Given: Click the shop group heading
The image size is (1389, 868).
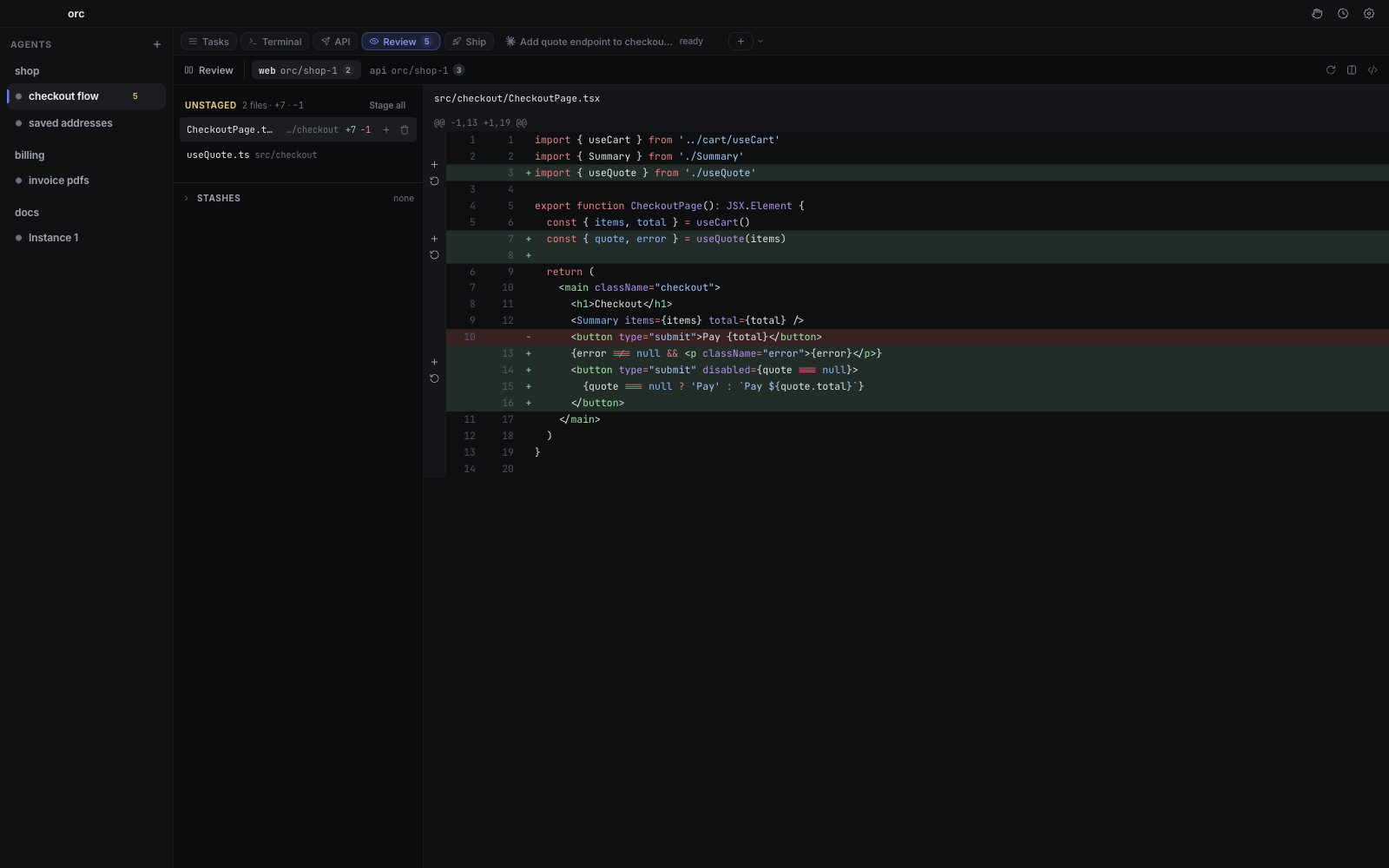Looking at the screenshot, I should click(x=27, y=71).
